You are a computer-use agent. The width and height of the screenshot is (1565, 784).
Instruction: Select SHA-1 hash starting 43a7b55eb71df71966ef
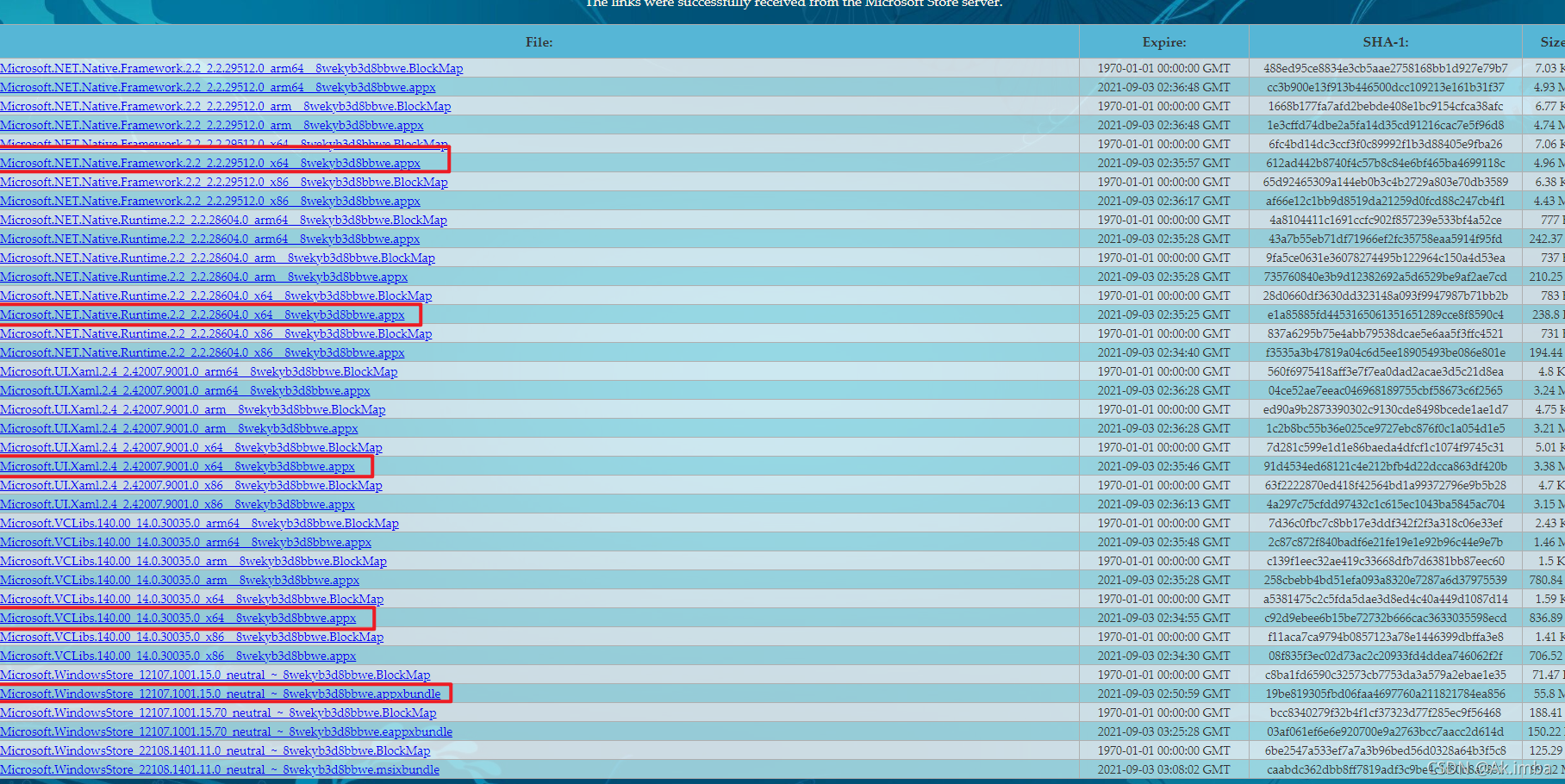point(1386,239)
